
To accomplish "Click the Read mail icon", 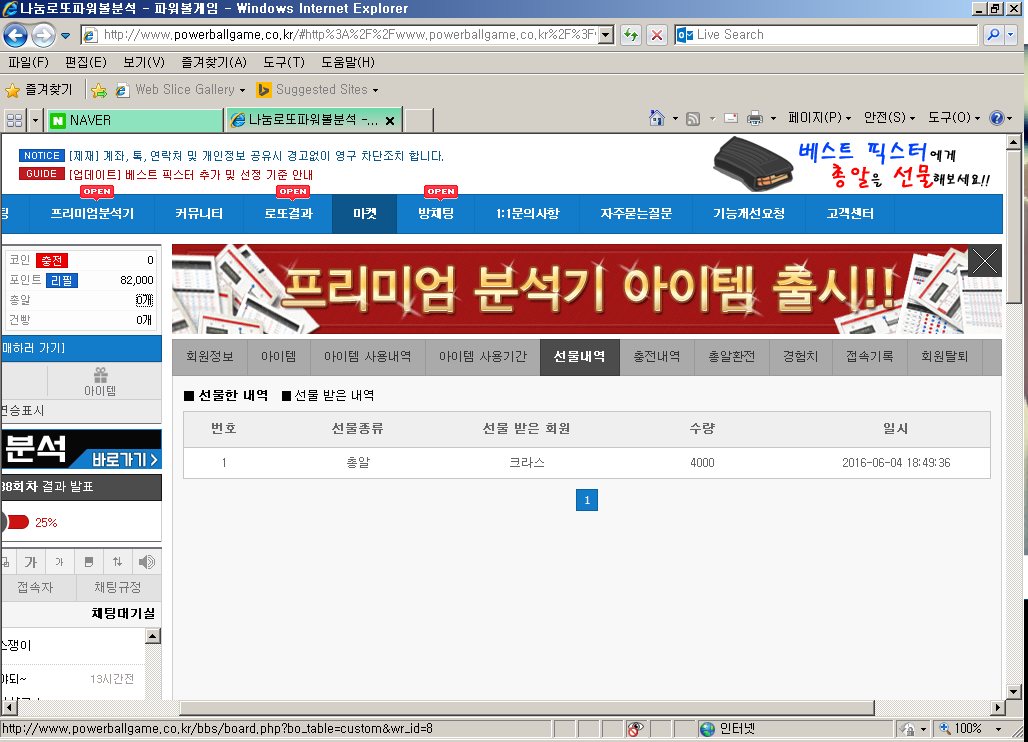I will [x=731, y=119].
